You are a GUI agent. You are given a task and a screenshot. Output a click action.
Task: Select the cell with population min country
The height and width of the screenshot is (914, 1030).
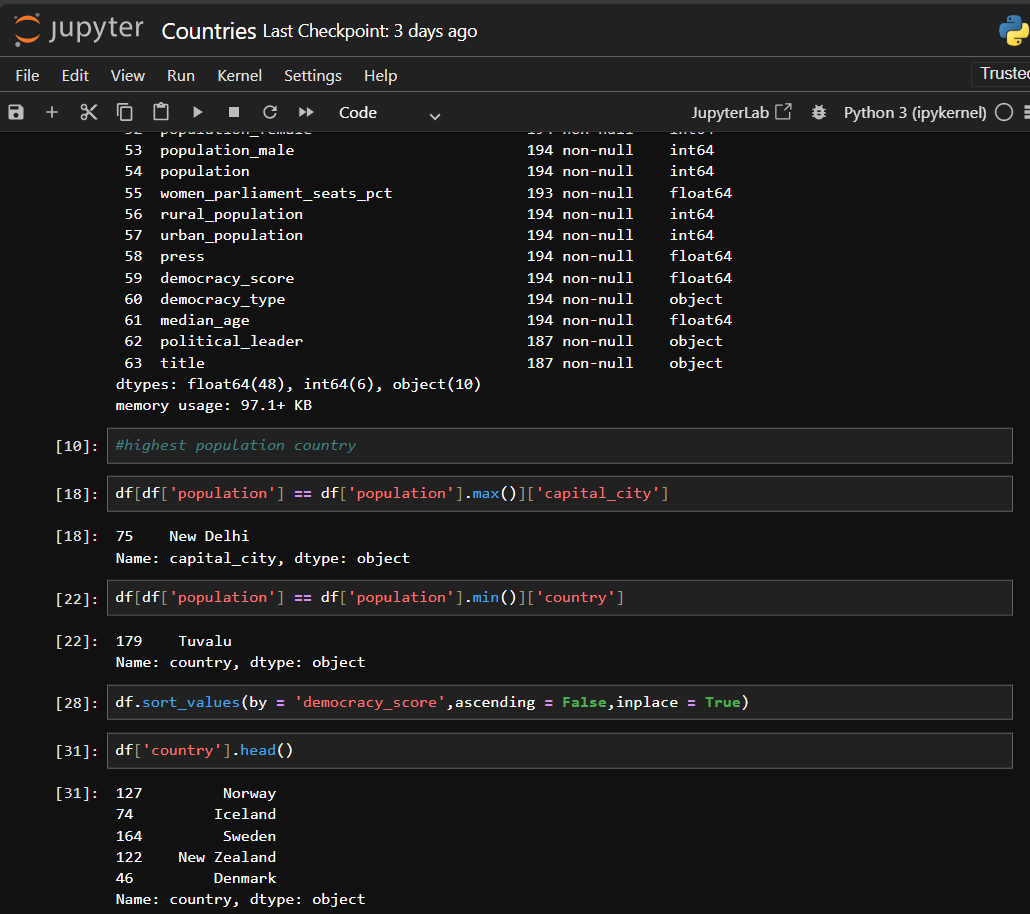pos(560,597)
